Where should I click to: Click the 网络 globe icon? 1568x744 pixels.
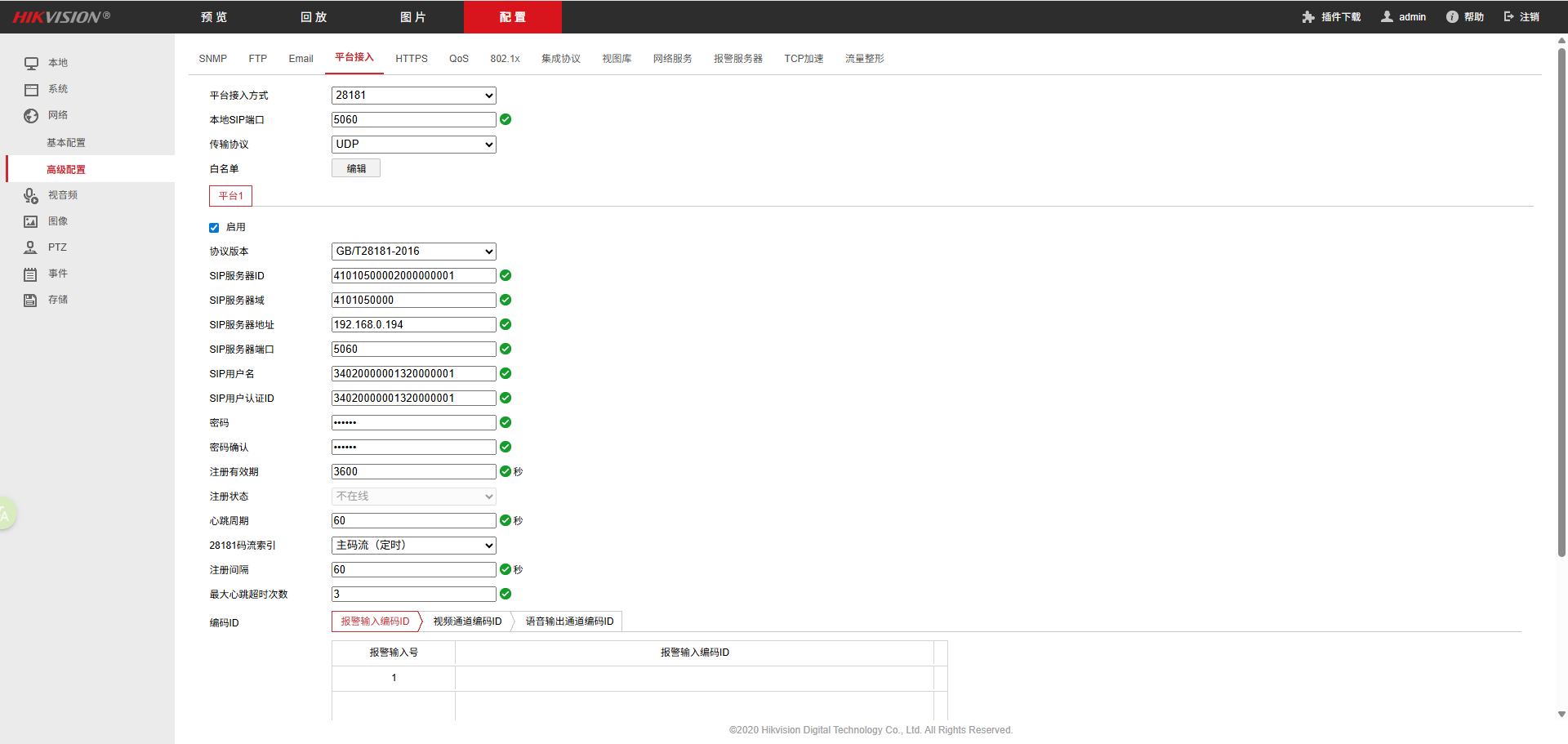(x=31, y=116)
